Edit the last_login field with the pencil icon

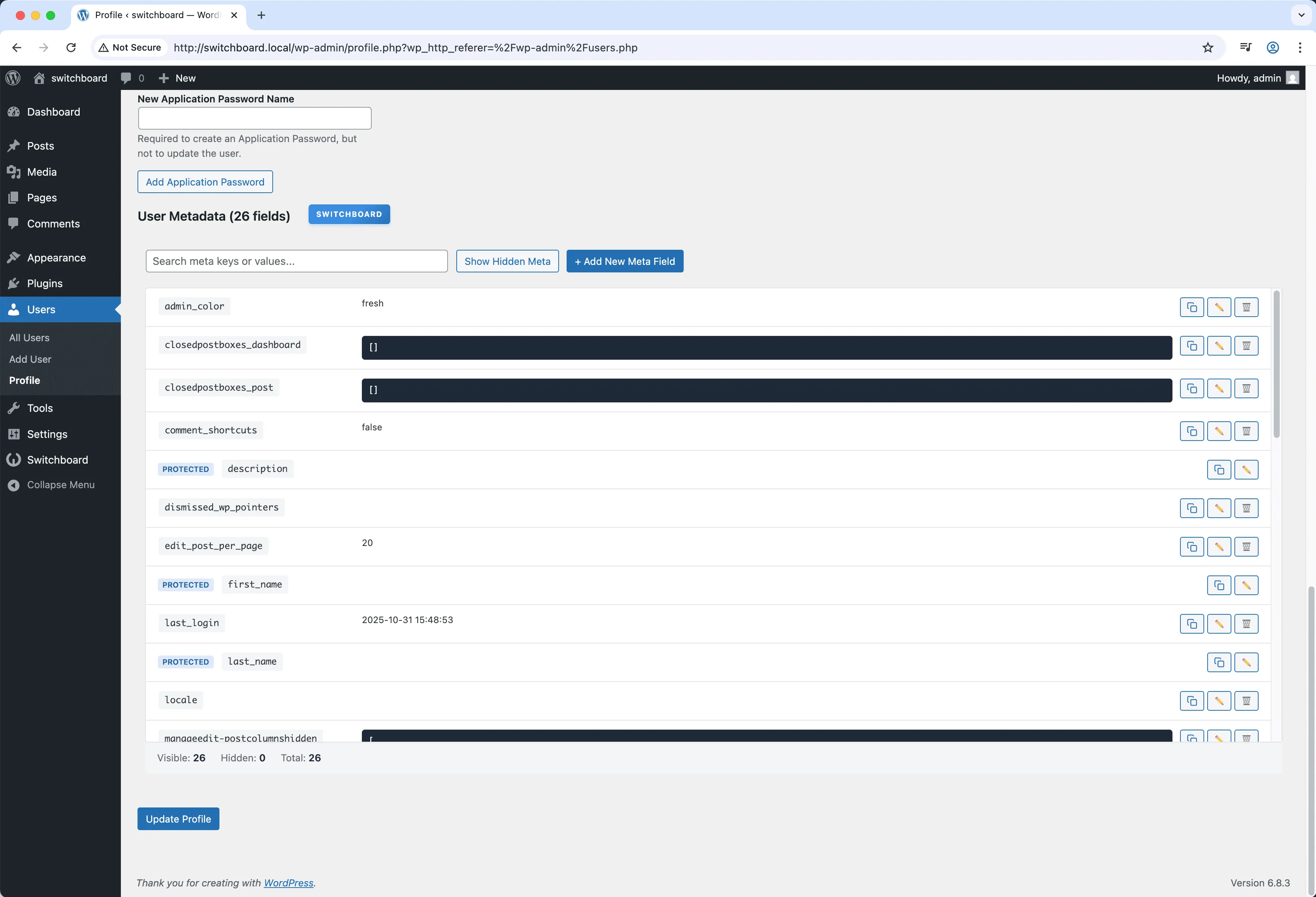pyautogui.click(x=1219, y=623)
